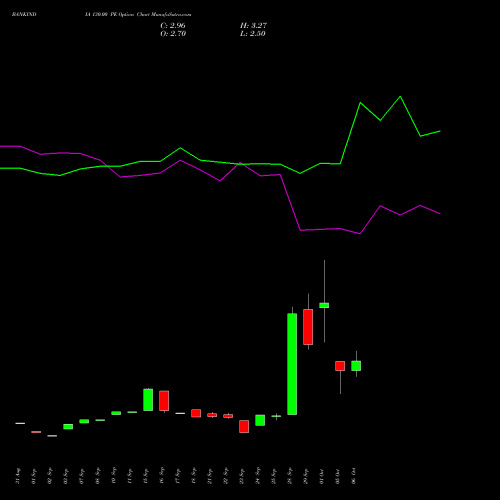Select the last green candle above 06 Oct
This screenshot has width=500, height=500.
coord(356,366)
